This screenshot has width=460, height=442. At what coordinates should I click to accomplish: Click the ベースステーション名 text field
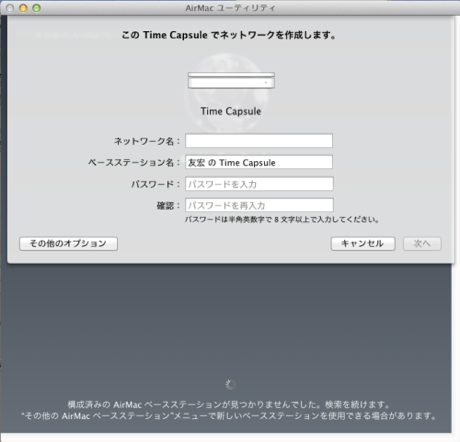click(x=259, y=162)
